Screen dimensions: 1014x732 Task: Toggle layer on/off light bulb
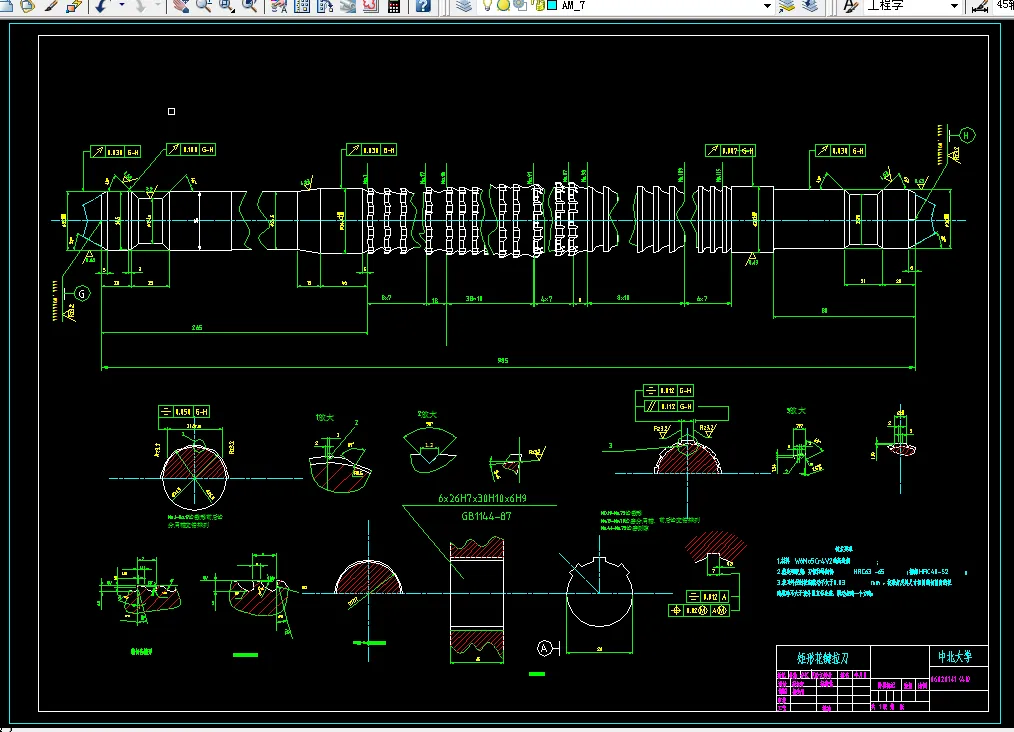[x=488, y=6]
